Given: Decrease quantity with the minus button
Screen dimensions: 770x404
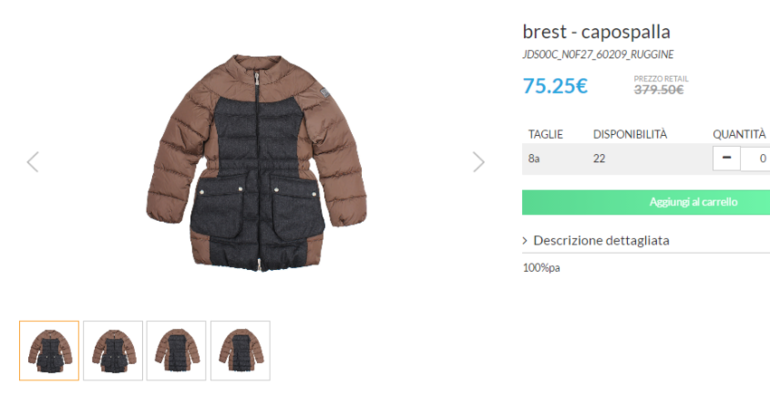Looking at the screenshot, I should click(x=726, y=158).
